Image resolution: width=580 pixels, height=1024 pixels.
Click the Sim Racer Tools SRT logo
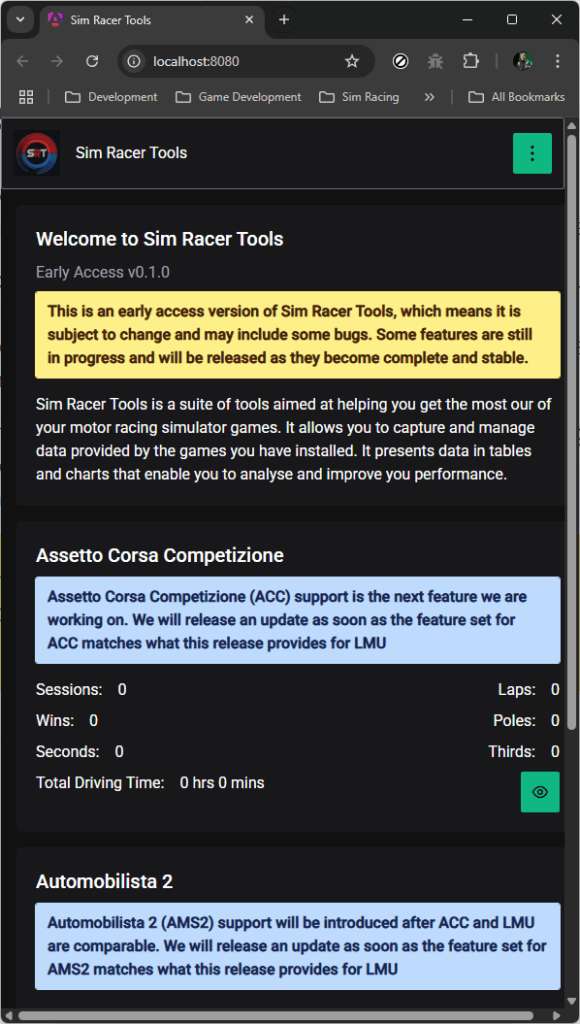click(x=37, y=153)
